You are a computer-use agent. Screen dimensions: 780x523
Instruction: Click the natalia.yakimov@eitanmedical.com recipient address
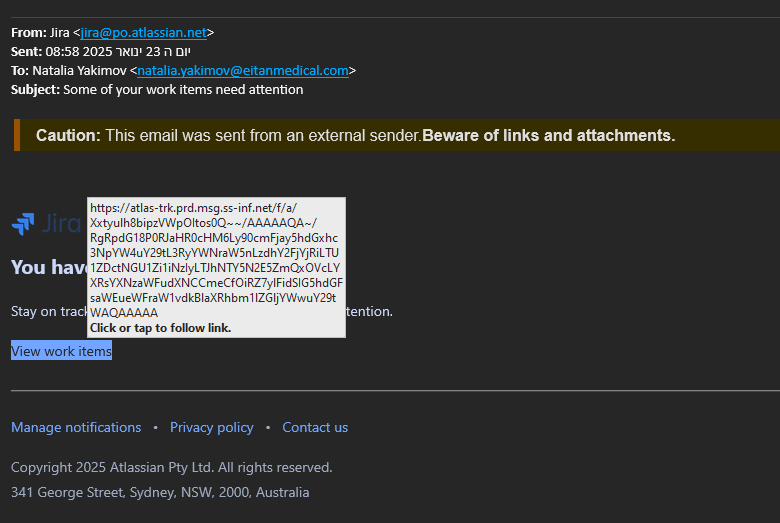[x=243, y=71]
